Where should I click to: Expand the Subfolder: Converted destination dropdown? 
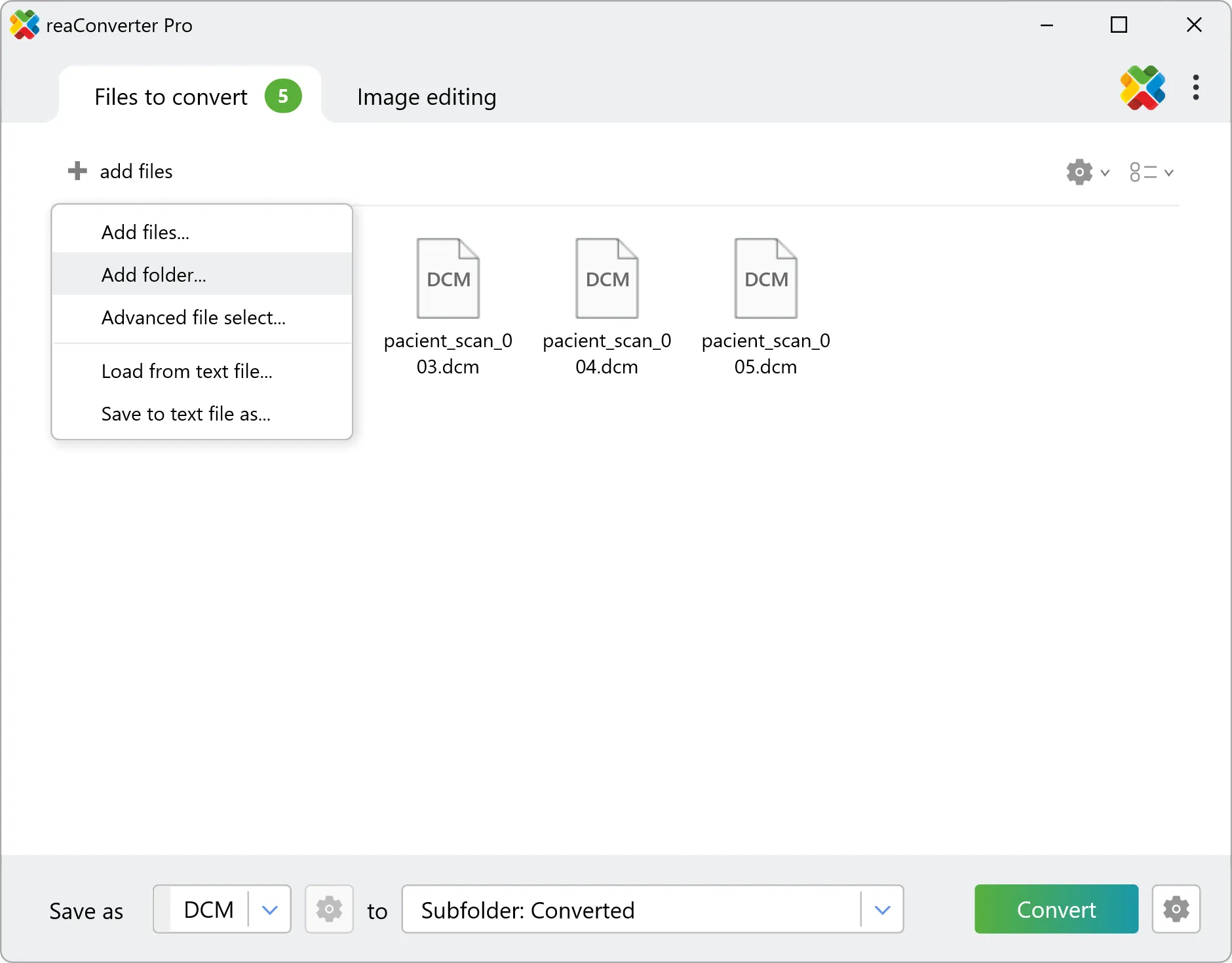(x=883, y=909)
